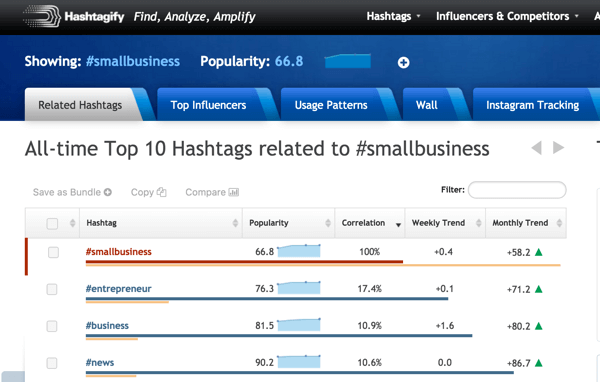Screen dimensions: 600x382
Task: Open the #entrepreneur hashtag link
Action: [119, 289]
